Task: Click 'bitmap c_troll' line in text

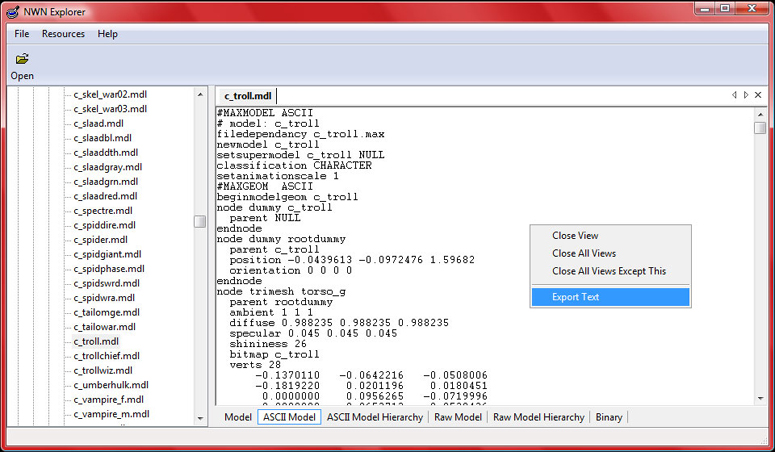Action: pos(274,354)
